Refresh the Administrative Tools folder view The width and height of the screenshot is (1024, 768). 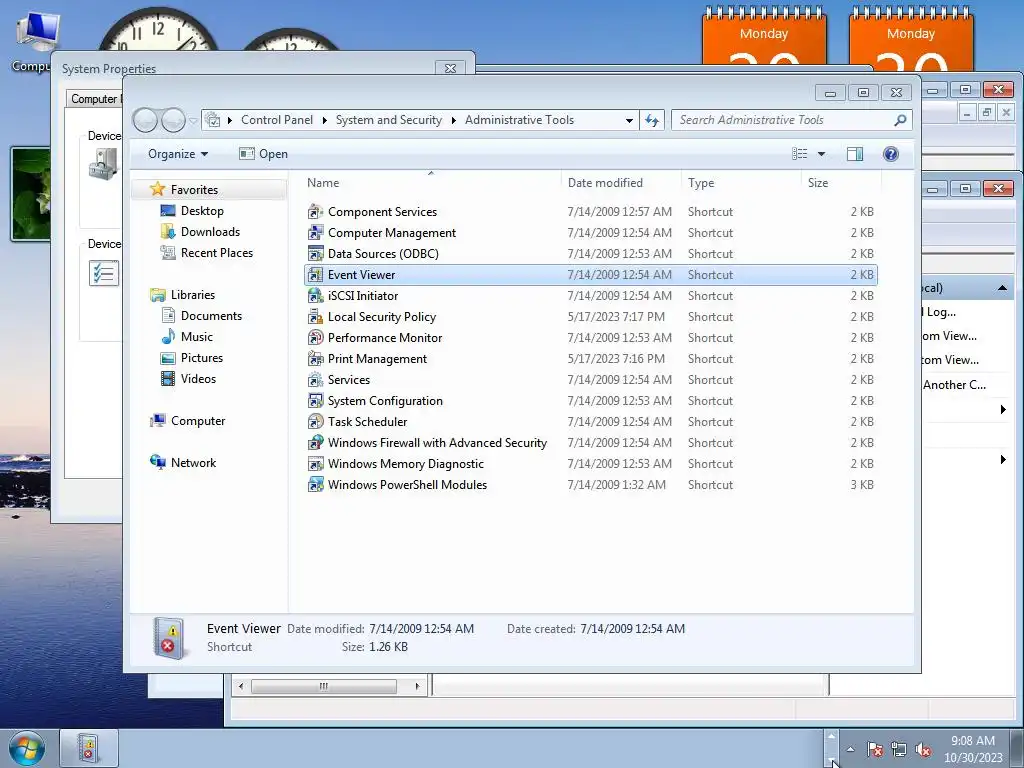point(652,120)
